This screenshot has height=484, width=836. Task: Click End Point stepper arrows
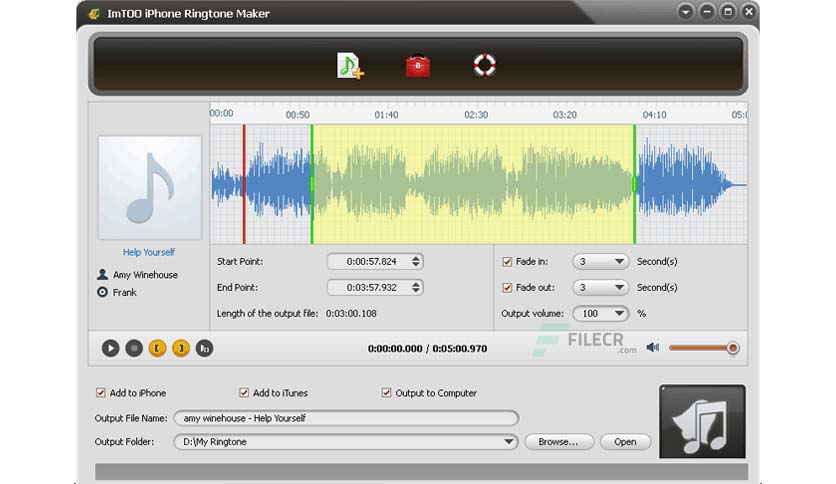[x=416, y=287]
